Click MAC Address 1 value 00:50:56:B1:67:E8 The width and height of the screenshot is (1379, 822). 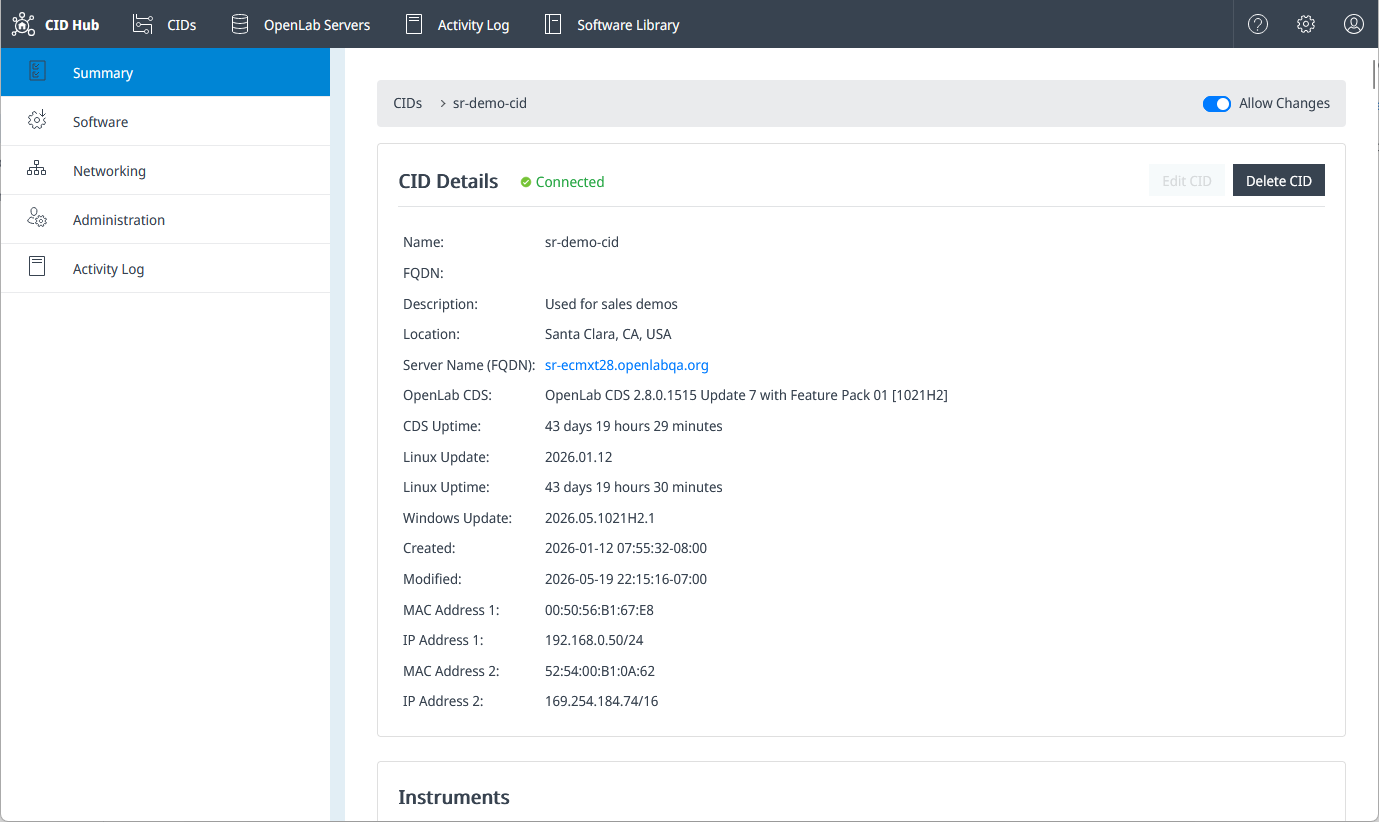pos(599,610)
